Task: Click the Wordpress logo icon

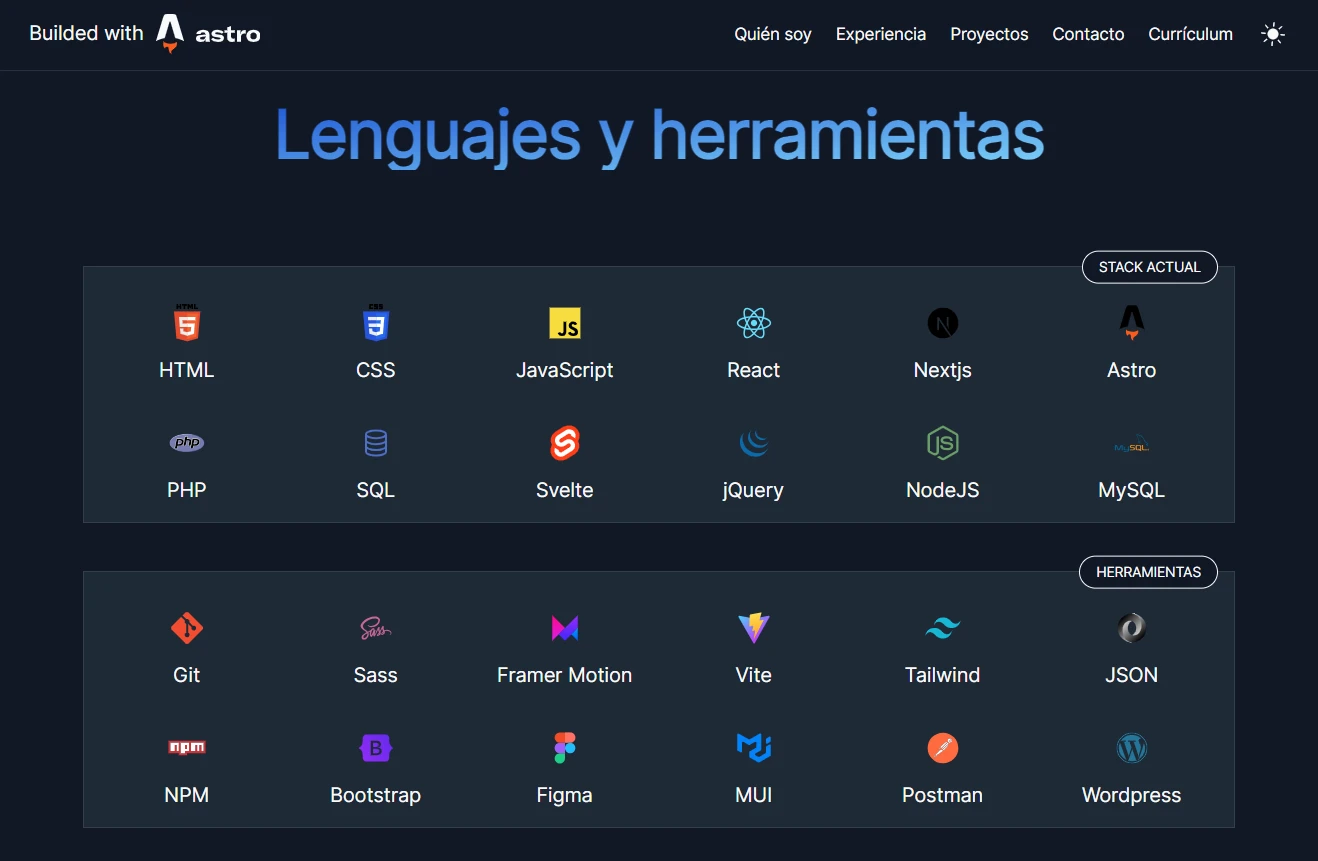Action: click(1131, 748)
